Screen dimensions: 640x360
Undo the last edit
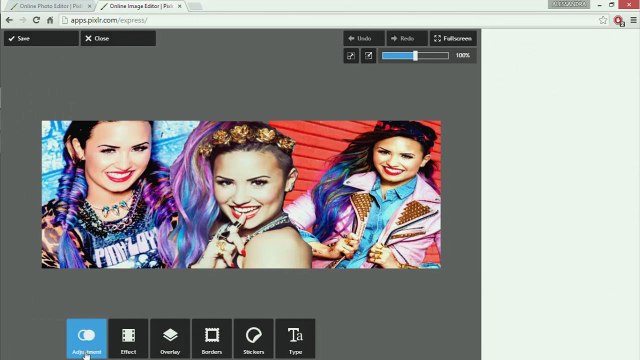click(364, 38)
